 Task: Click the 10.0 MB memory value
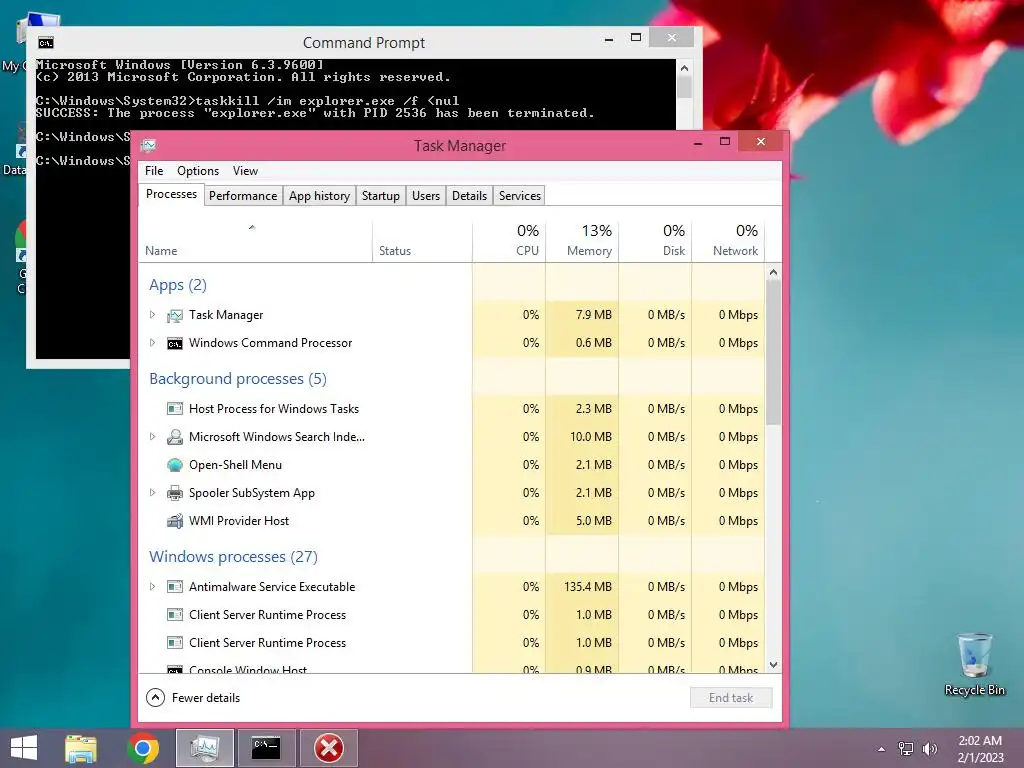pyautogui.click(x=591, y=436)
